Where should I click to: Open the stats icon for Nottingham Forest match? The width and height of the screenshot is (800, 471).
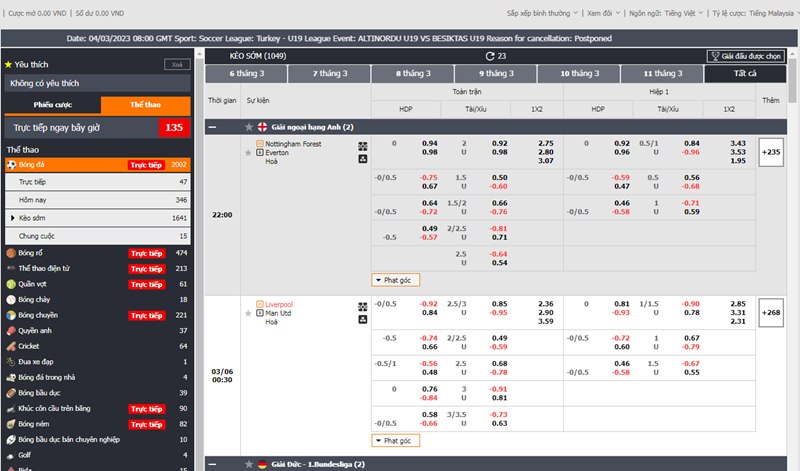tap(362, 146)
